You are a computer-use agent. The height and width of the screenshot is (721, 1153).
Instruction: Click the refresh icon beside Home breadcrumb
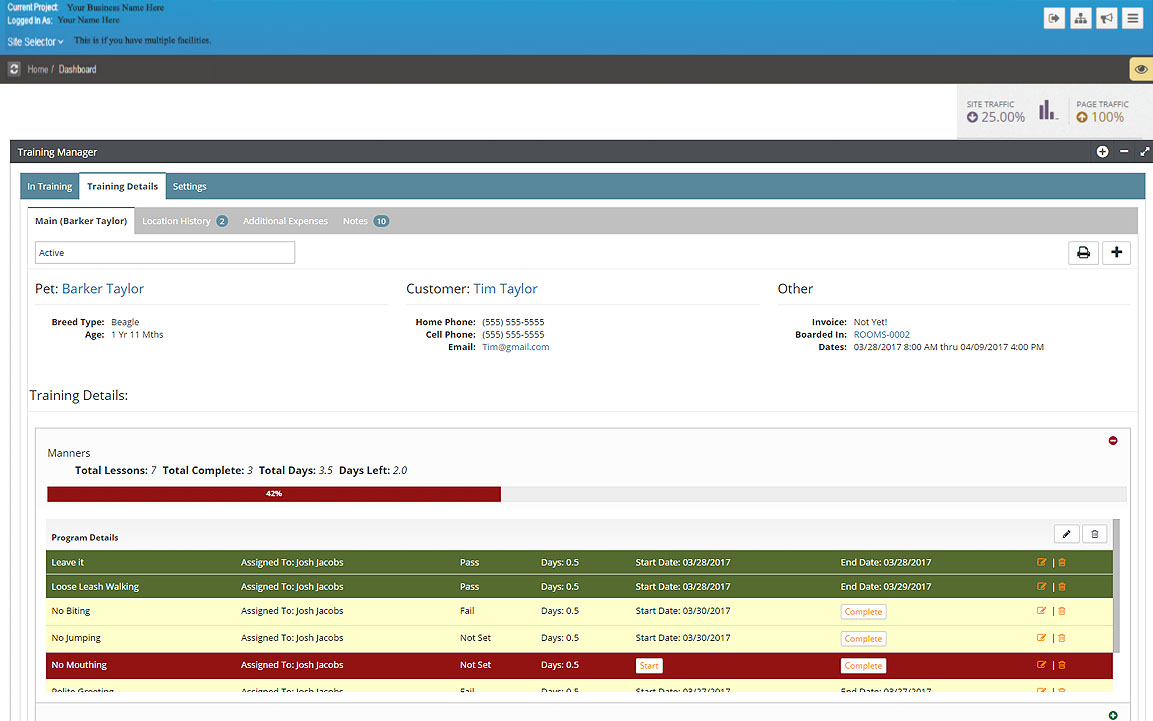[14, 69]
